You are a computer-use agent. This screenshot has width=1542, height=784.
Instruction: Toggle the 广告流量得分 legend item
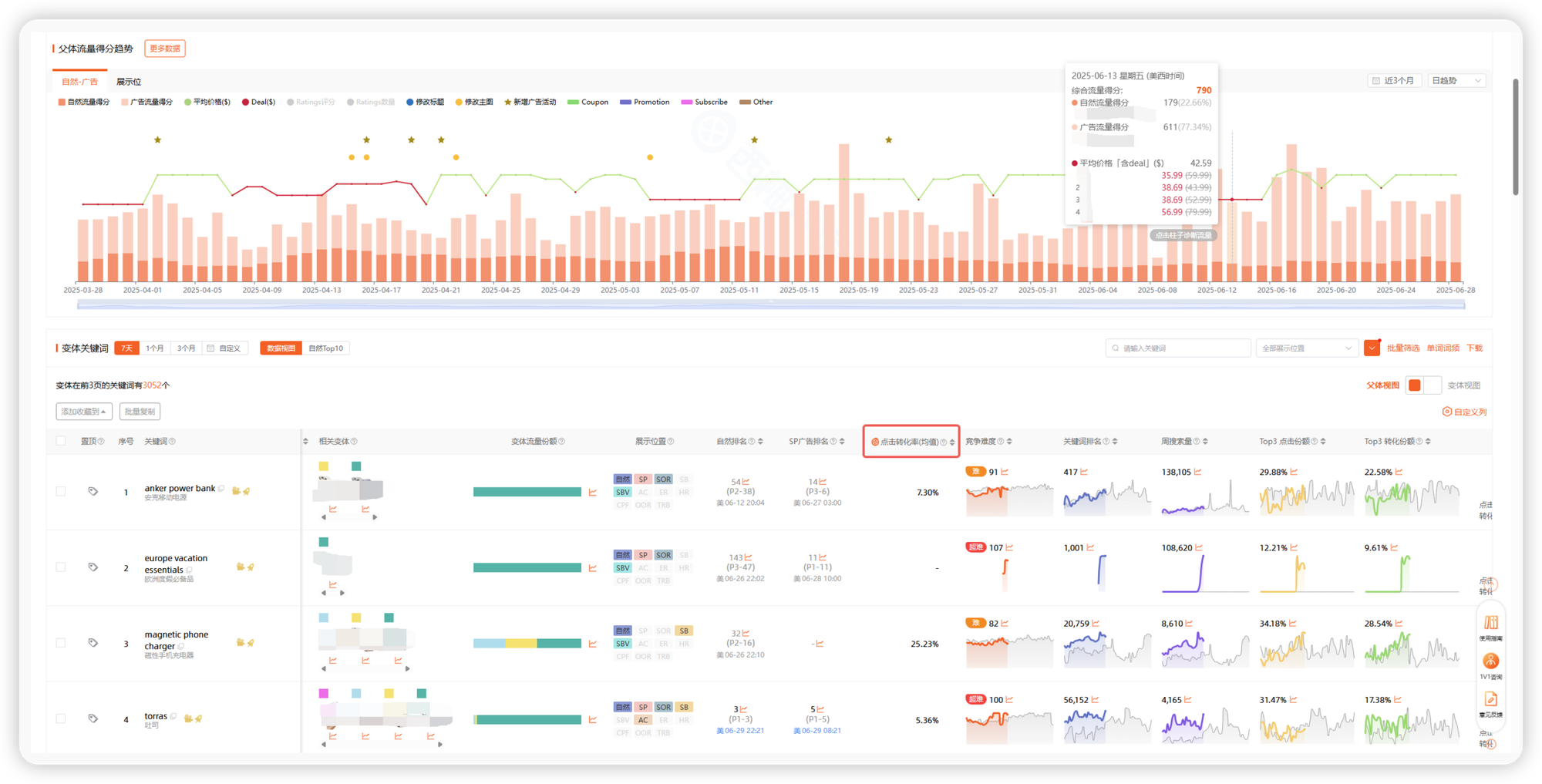(147, 102)
